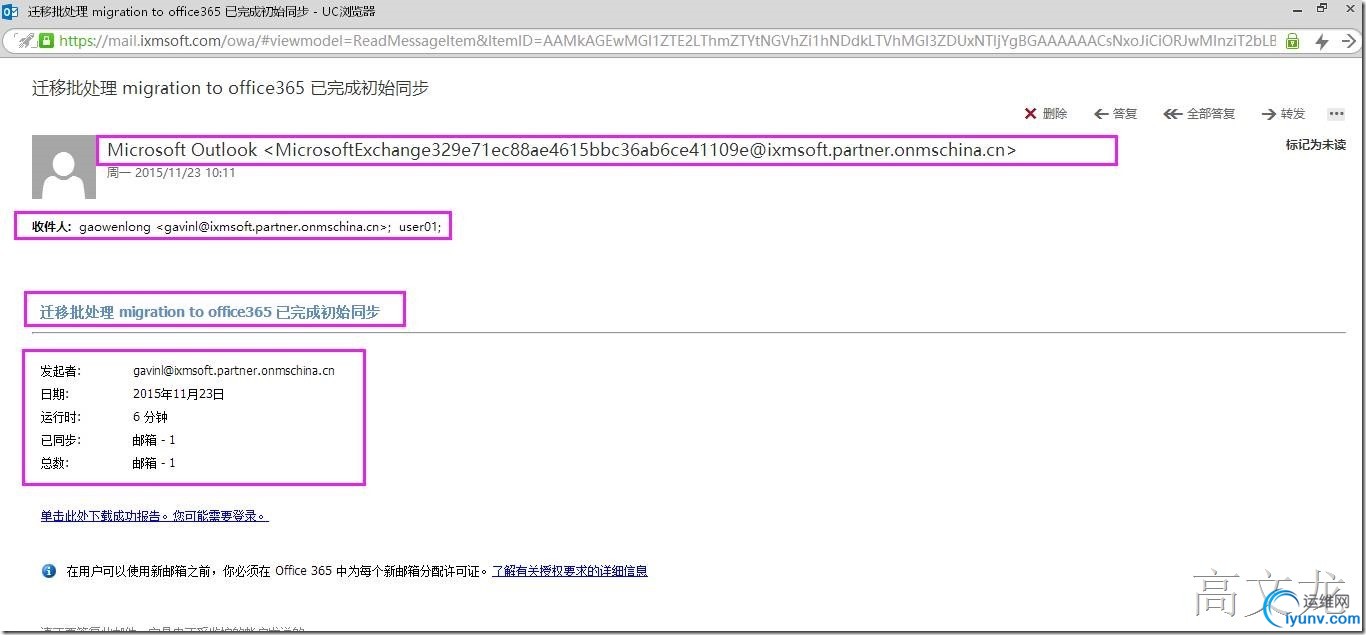Mark the message as unread (标记为未读)
Screen dimensions: 1366x635
(x=1315, y=145)
